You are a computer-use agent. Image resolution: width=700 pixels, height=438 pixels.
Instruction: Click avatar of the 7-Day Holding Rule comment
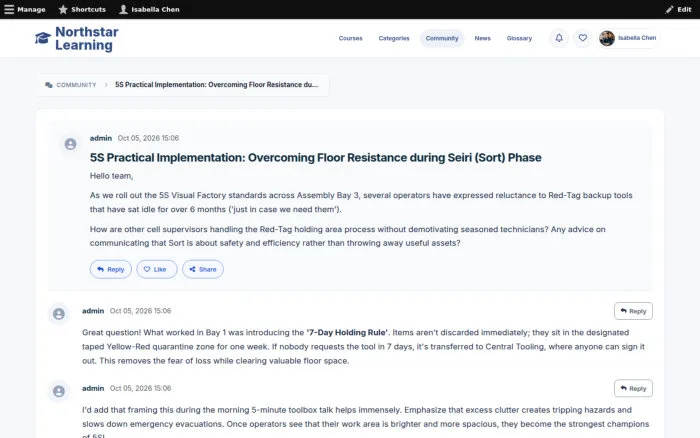tap(59, 314)
